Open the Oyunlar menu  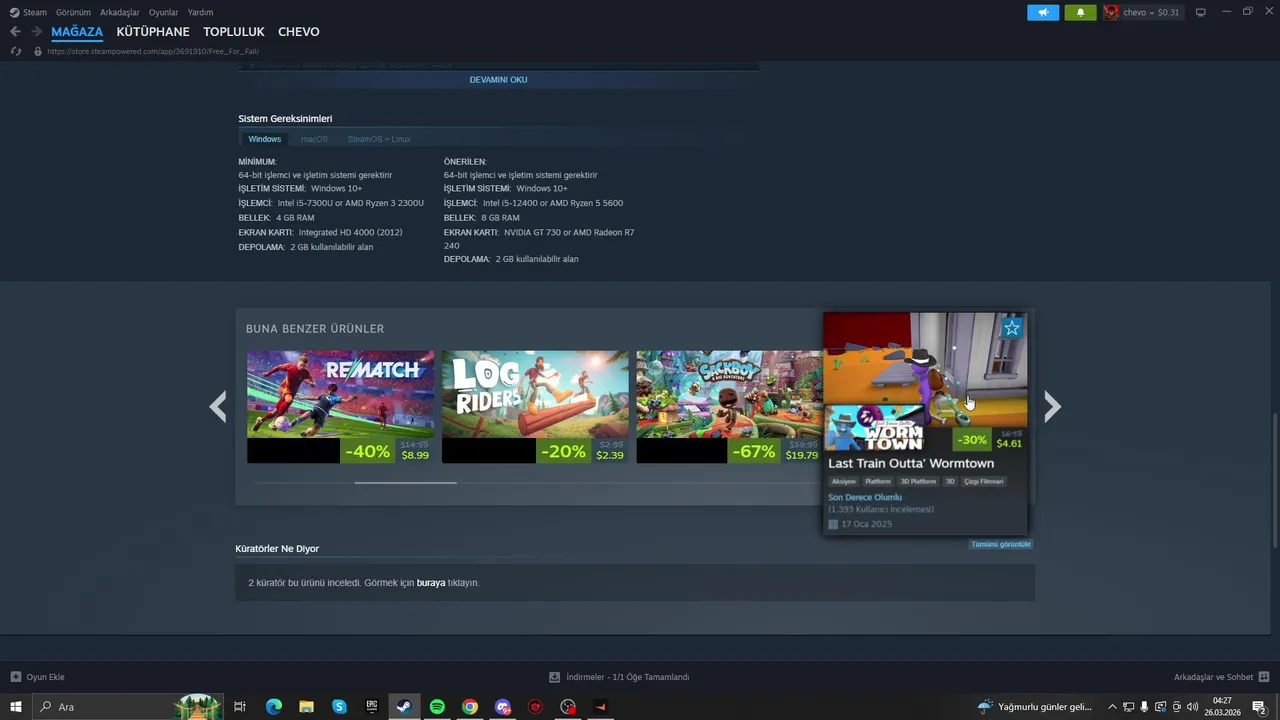(163, 12)
